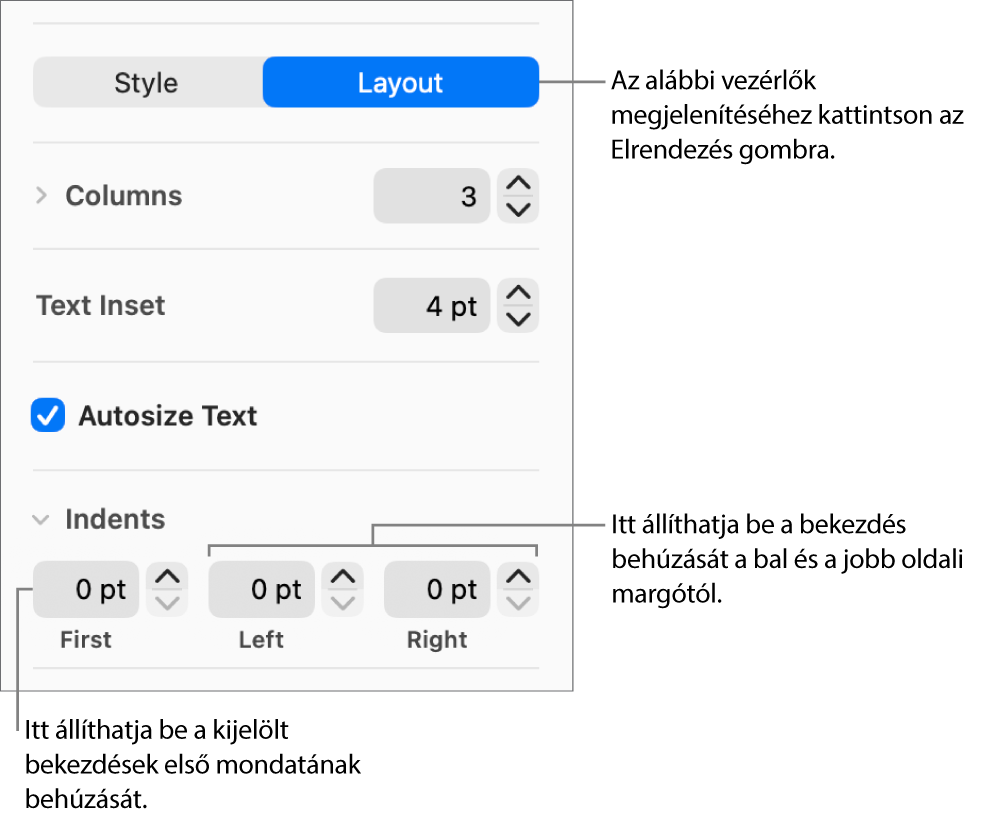The width and height of the screenshot is (992, 819).
Task: Increase Right indent with up arrow
Action: pyautogui.click(x=518, y=577)
